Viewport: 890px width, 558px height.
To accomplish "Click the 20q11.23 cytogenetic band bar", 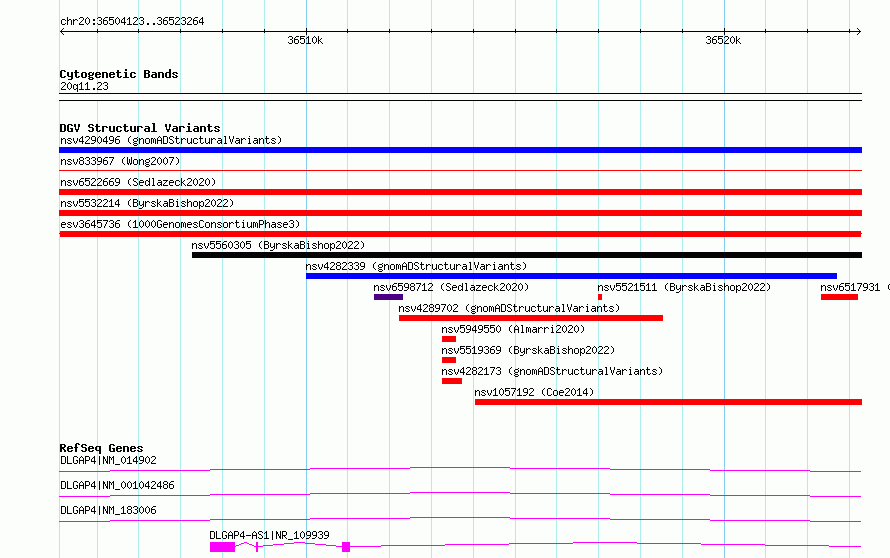I will click(x=460, y=97).
